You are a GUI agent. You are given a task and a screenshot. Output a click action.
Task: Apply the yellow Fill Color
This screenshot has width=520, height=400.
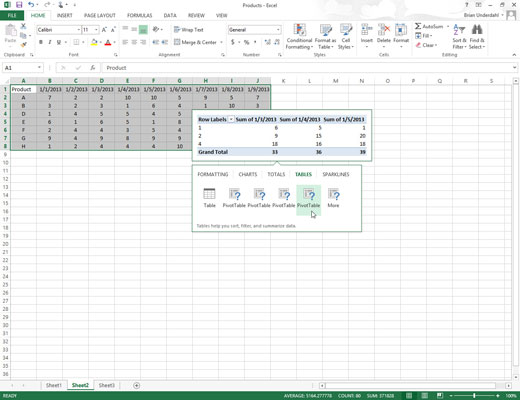coord(94,42)
